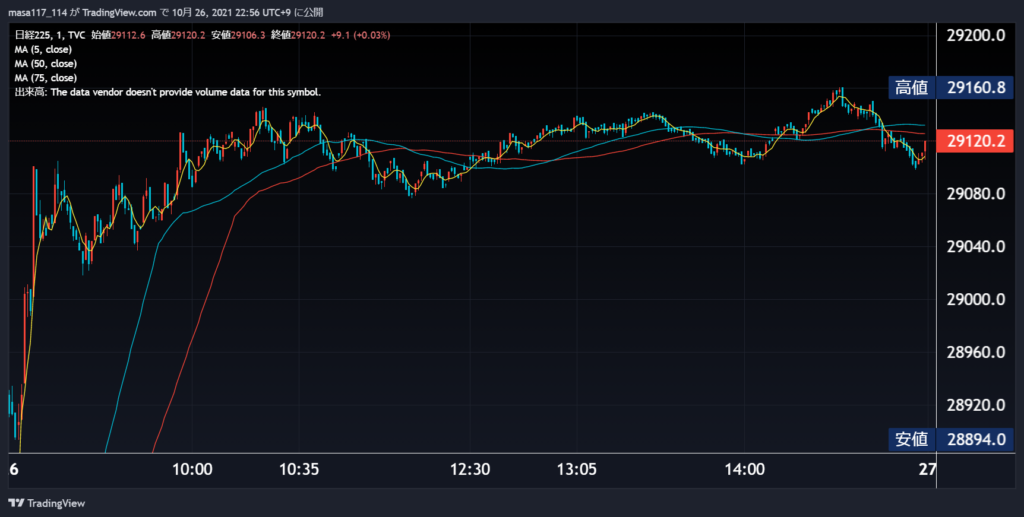Click the 13:05 time axis label

[577, 469]
